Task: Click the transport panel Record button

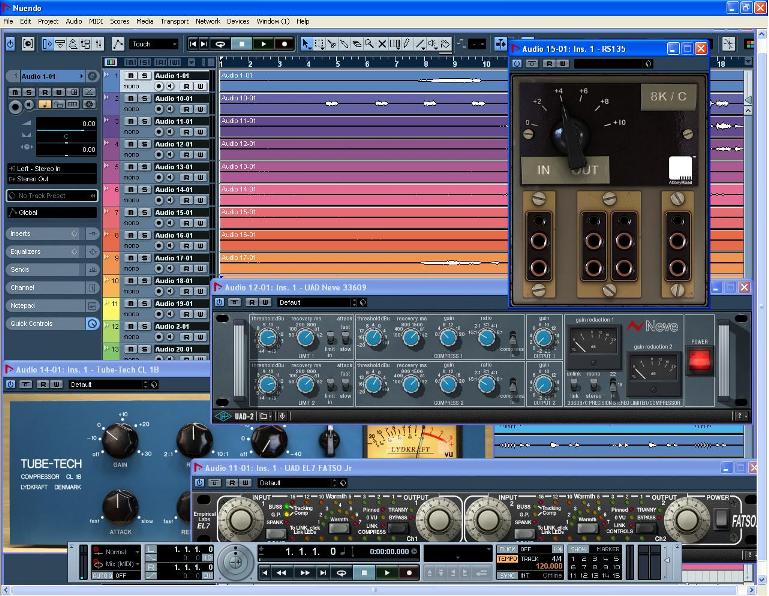Action: click(409, 572)
